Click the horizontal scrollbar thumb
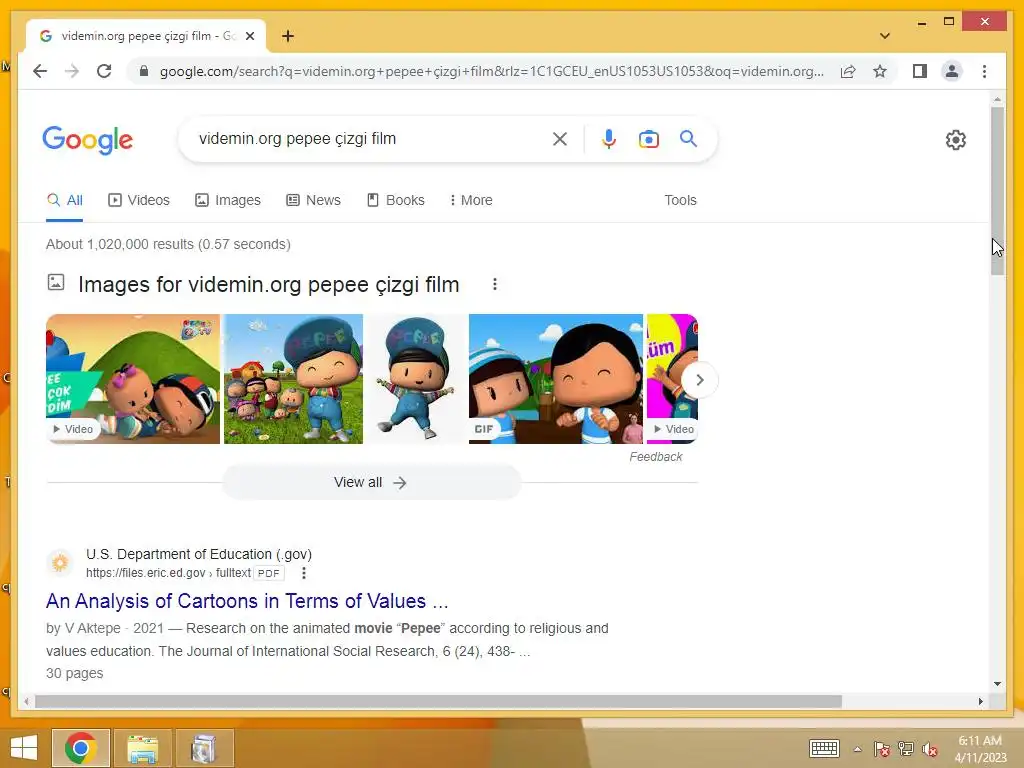1024x768 pixels. tap(438, 701)
